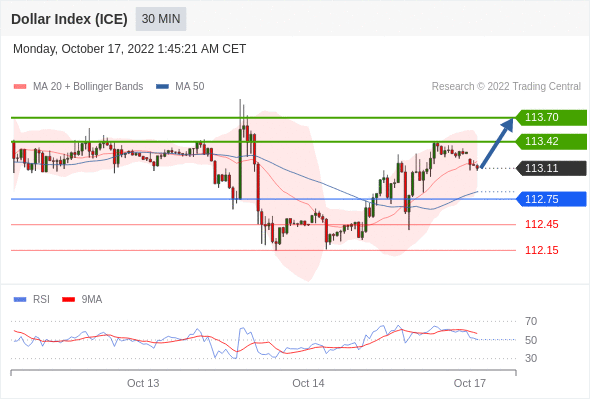Click the 112.45 red support label
The height and width of the screenshot is (400, 590).
542,225
